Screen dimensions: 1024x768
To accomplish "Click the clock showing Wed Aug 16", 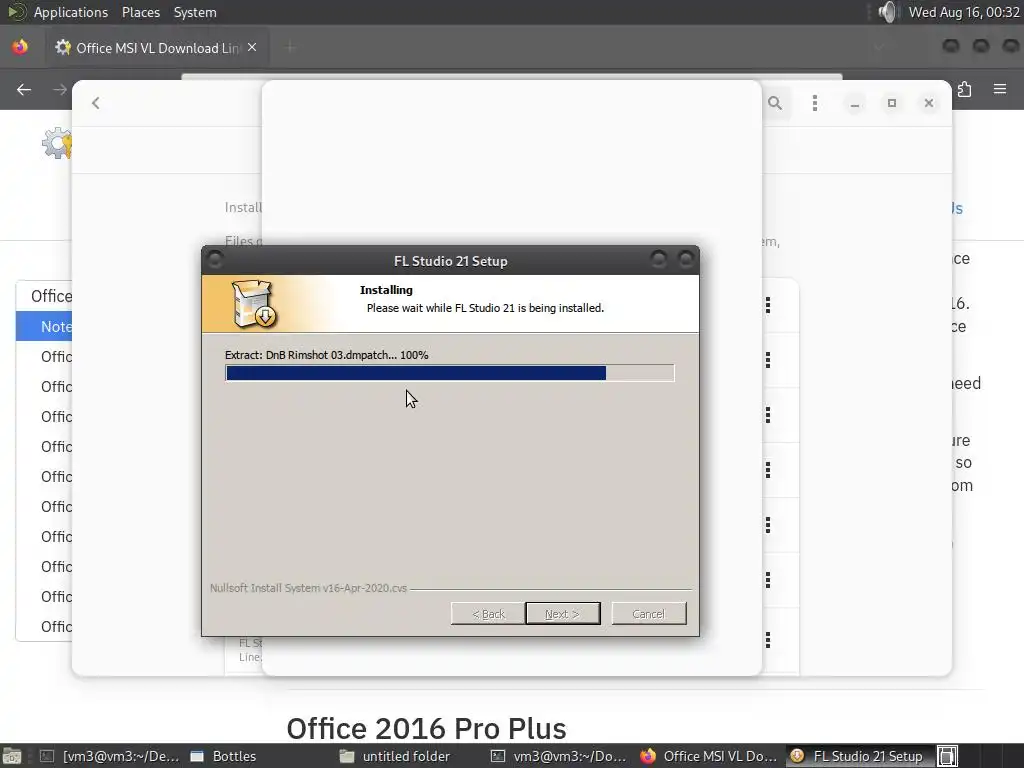I will pos(964,12).
